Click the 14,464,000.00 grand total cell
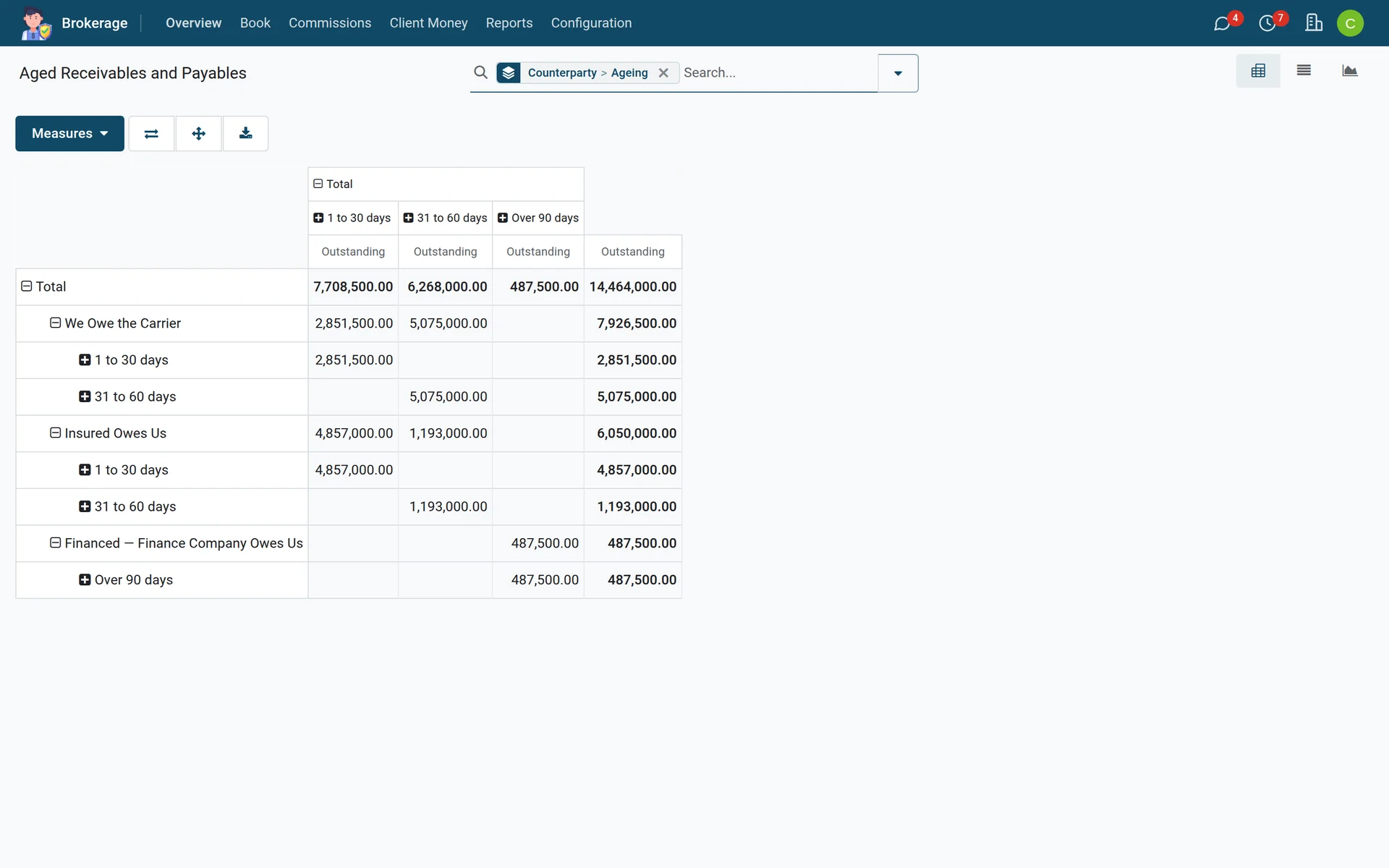Viewport: 1389px width, 868px height. point(633,286)
